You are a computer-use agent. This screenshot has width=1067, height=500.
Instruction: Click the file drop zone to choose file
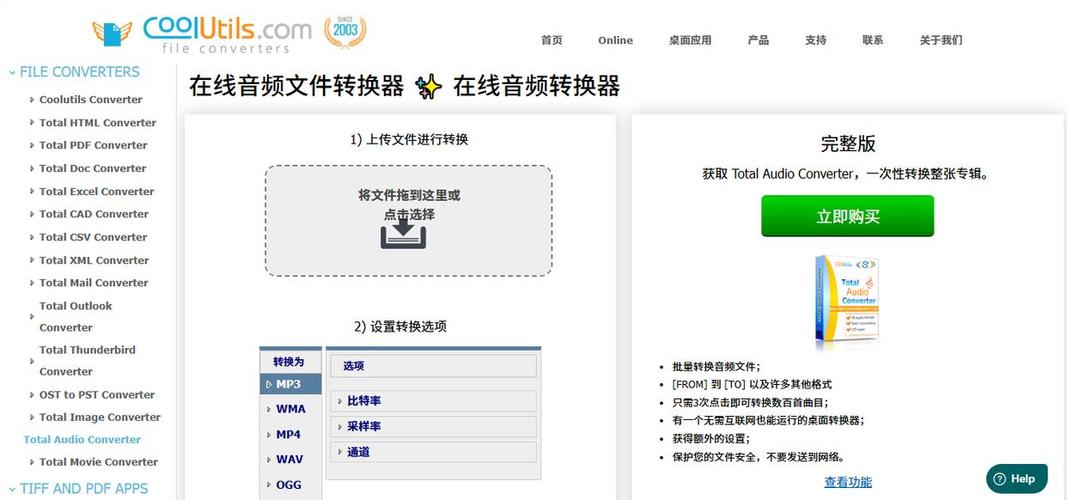[408, 220]
